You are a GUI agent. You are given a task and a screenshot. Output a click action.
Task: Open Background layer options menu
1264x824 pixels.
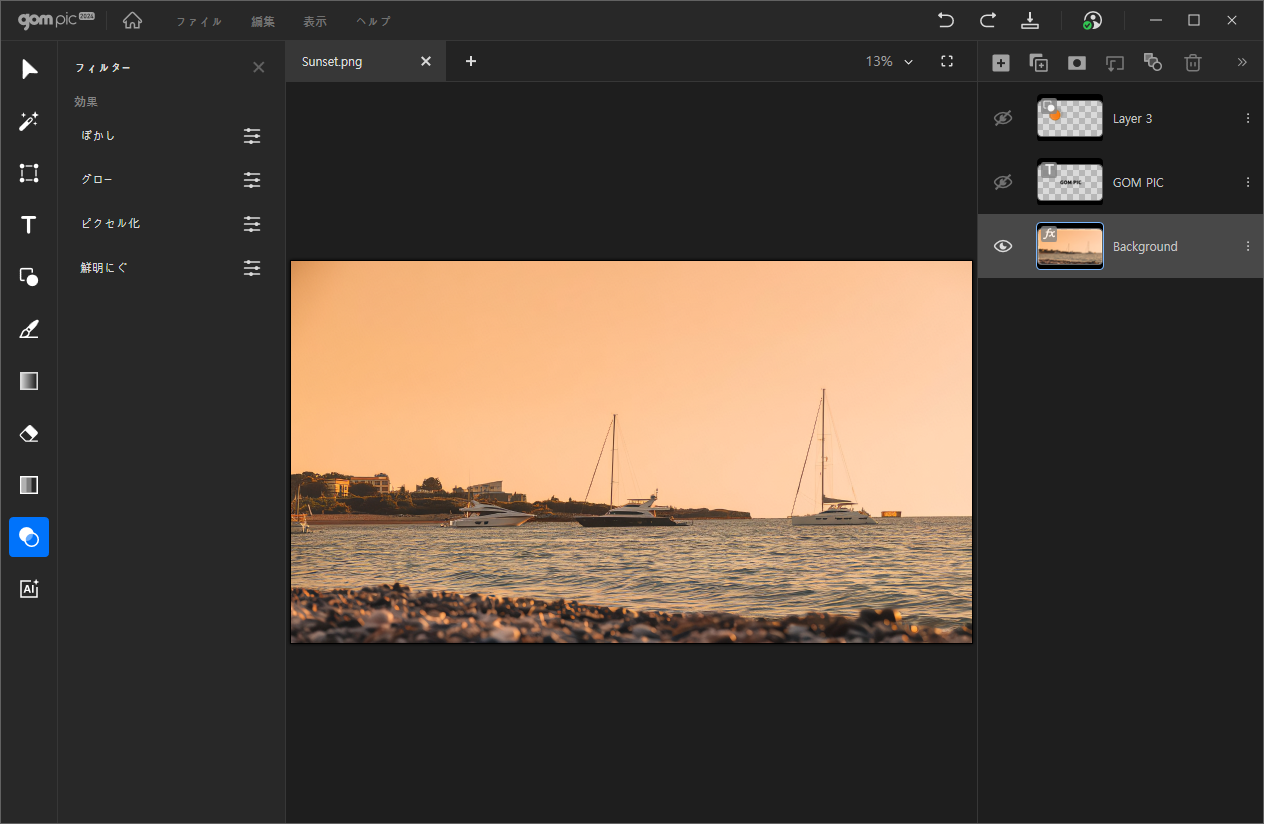coord(1247,246)
